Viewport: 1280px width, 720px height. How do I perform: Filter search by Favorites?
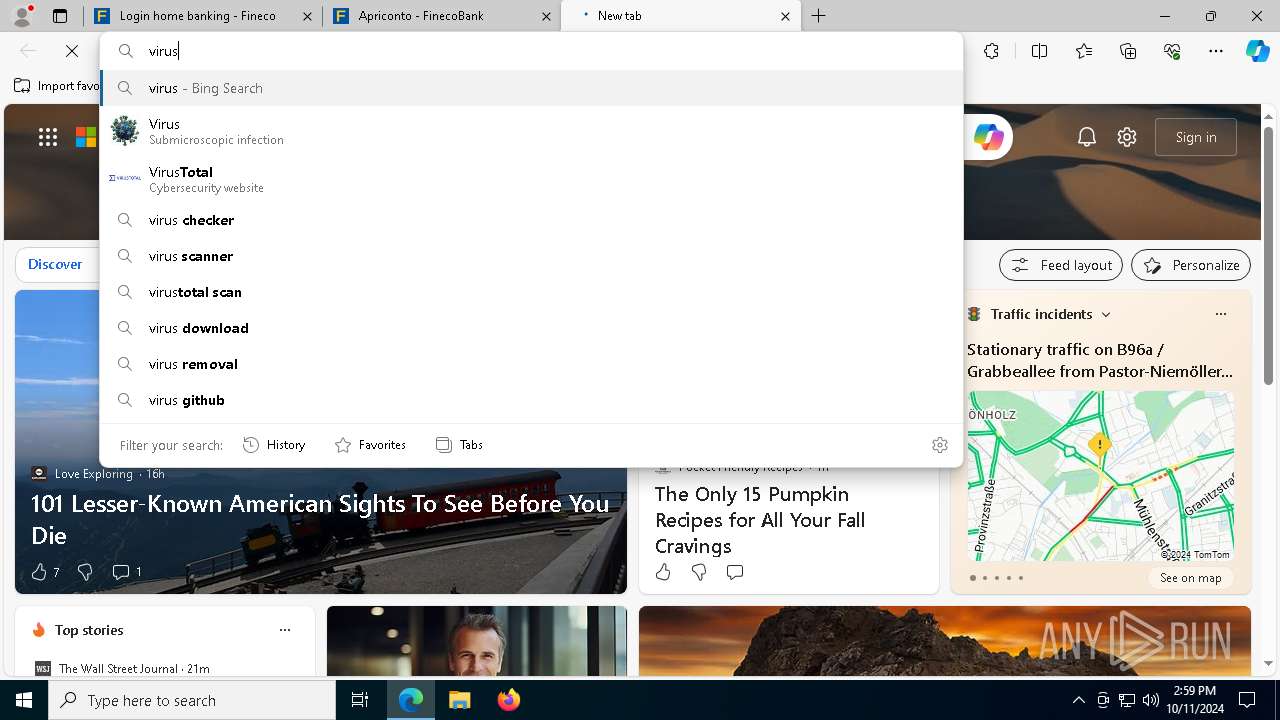click(x=371, y=445)
